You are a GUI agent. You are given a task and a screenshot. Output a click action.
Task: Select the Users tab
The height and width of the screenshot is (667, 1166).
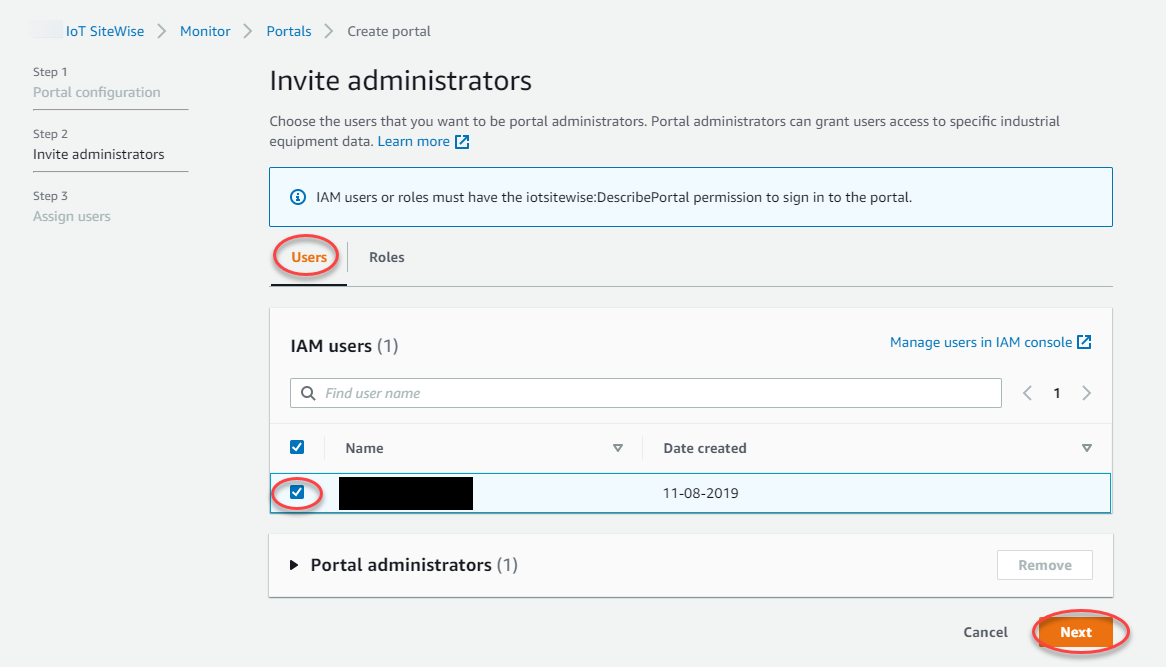(x=309, y=257)
